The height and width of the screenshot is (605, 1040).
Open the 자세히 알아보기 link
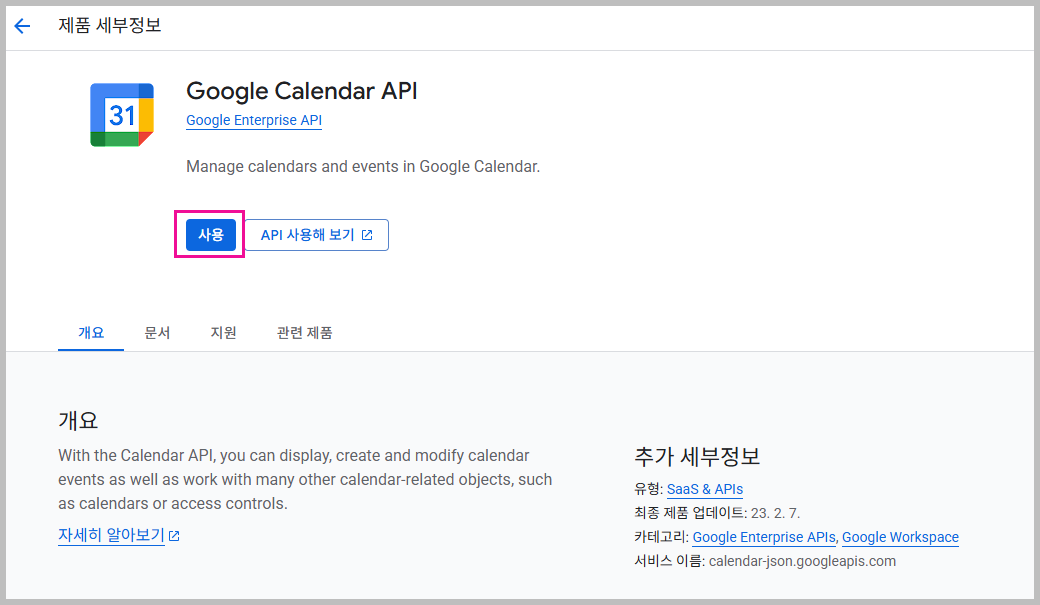tap(111, 535)
